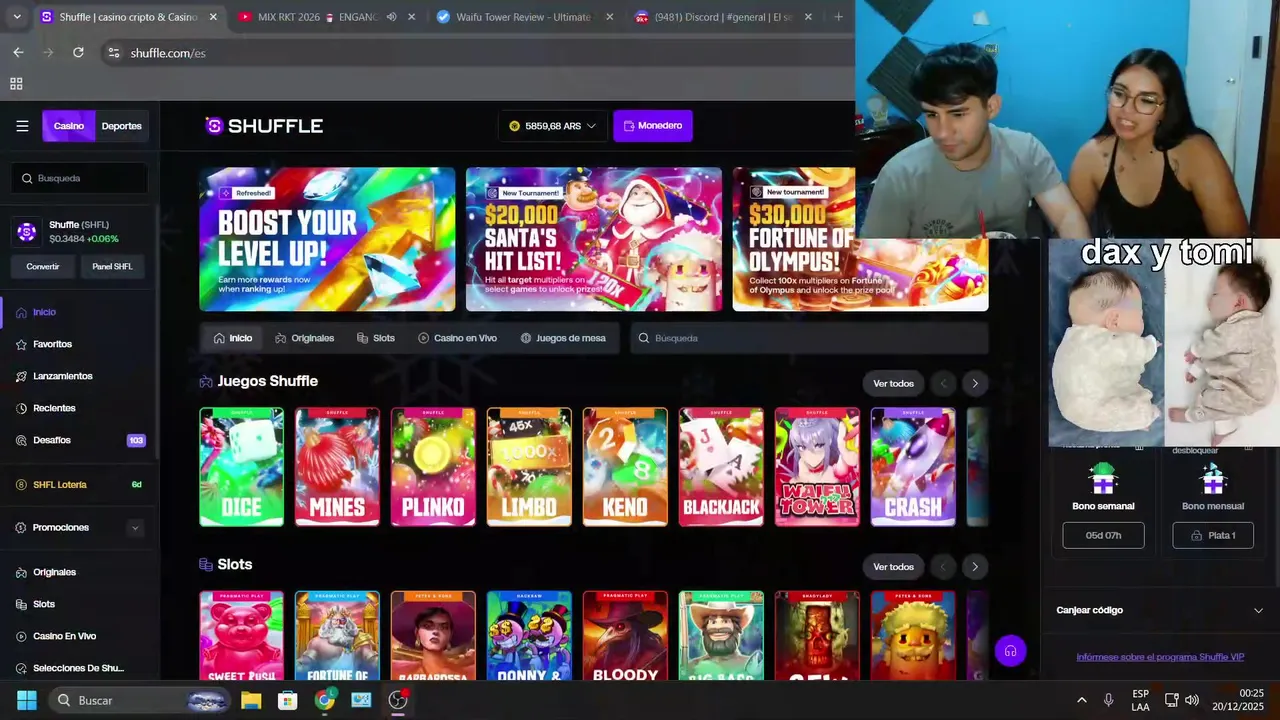Open the live support headset button
The width and height of the screenshot is (1280, 720).
(x=1011, y=651)
